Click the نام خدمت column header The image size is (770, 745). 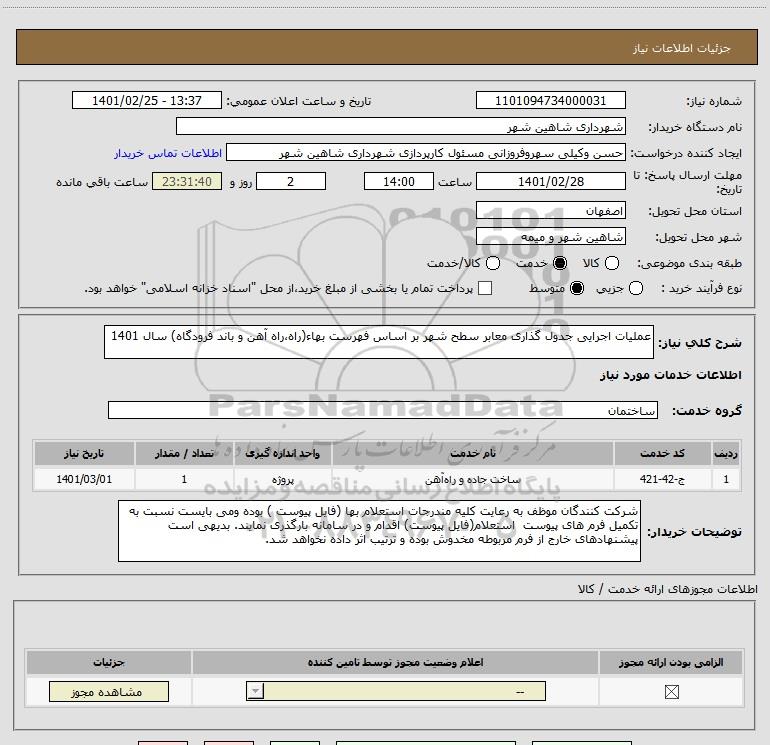pyautogui.click(x=472, y=453)
